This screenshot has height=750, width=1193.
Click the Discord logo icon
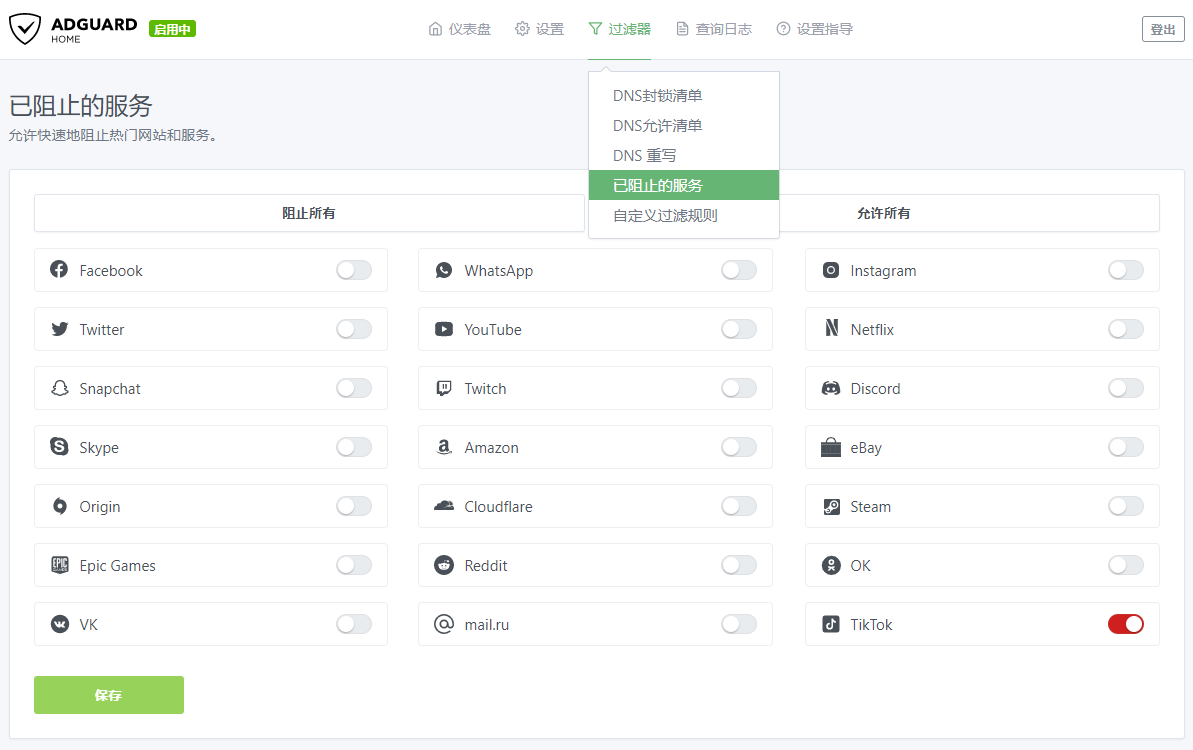tap(830, 388)
